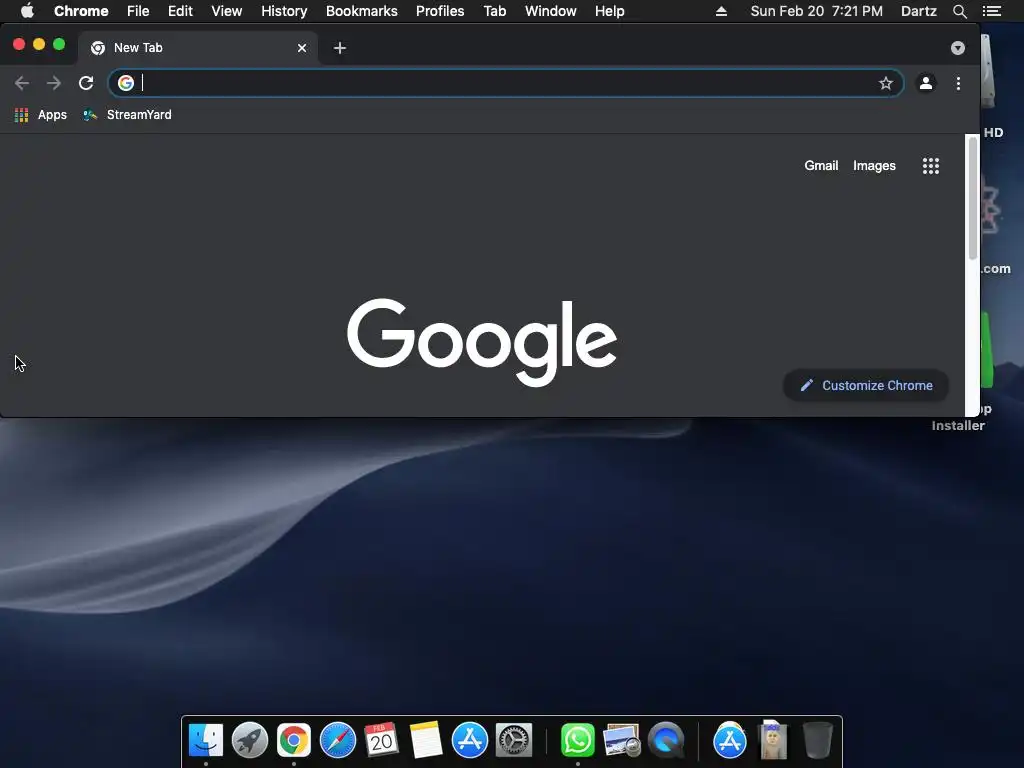
Task: Click the Google logo
Action: (482, 342)
